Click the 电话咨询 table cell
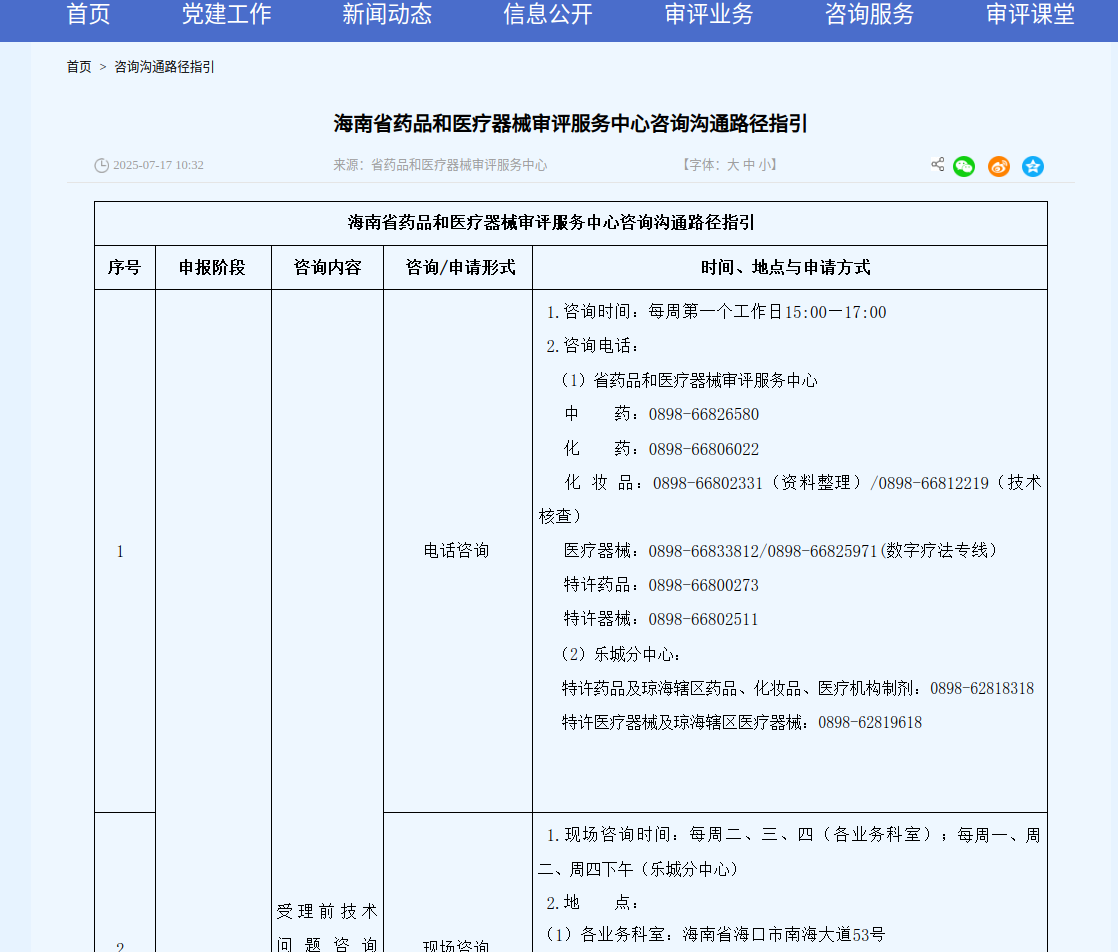Image resolution: width=1118 pixels, height=952 pixels. [457, 551]
